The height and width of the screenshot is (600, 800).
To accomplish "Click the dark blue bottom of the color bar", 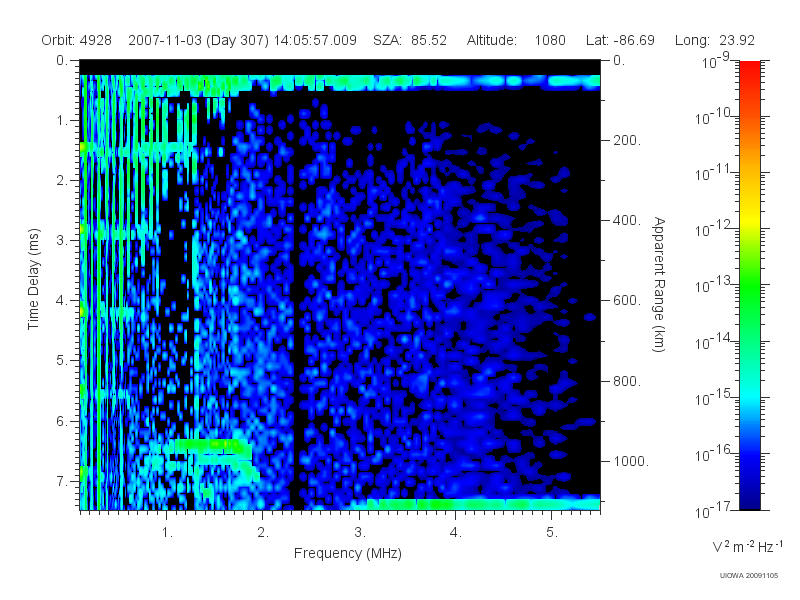I will point(749,490).
